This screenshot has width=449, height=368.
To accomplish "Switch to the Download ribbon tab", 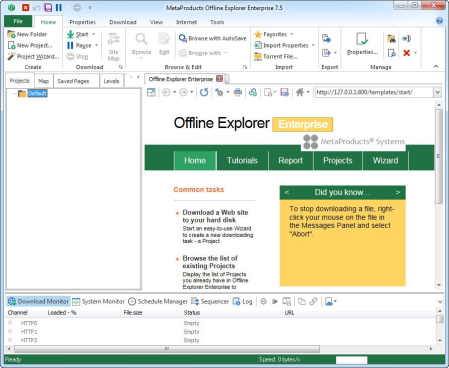I will pyautogui.click(x=123, y=22).
